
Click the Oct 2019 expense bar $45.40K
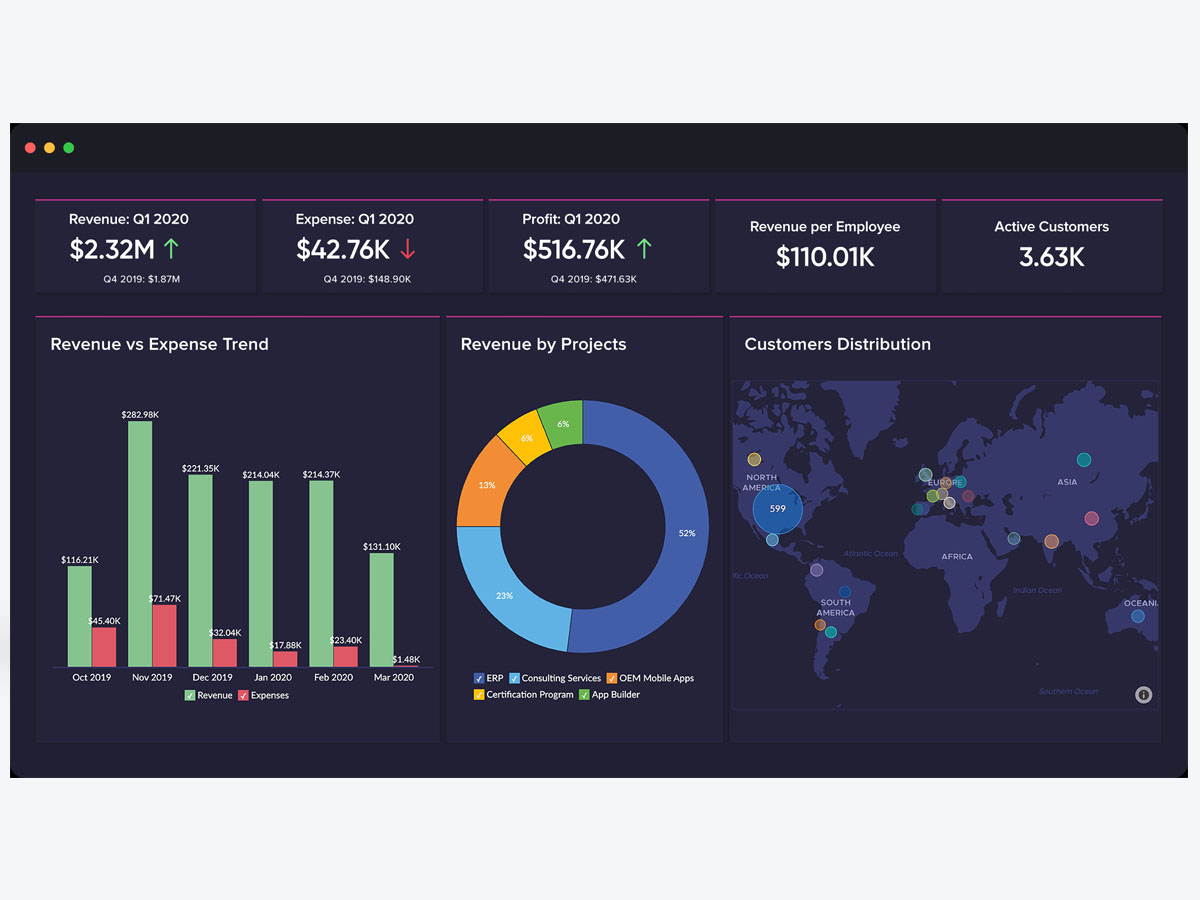(x=104, y=647)
